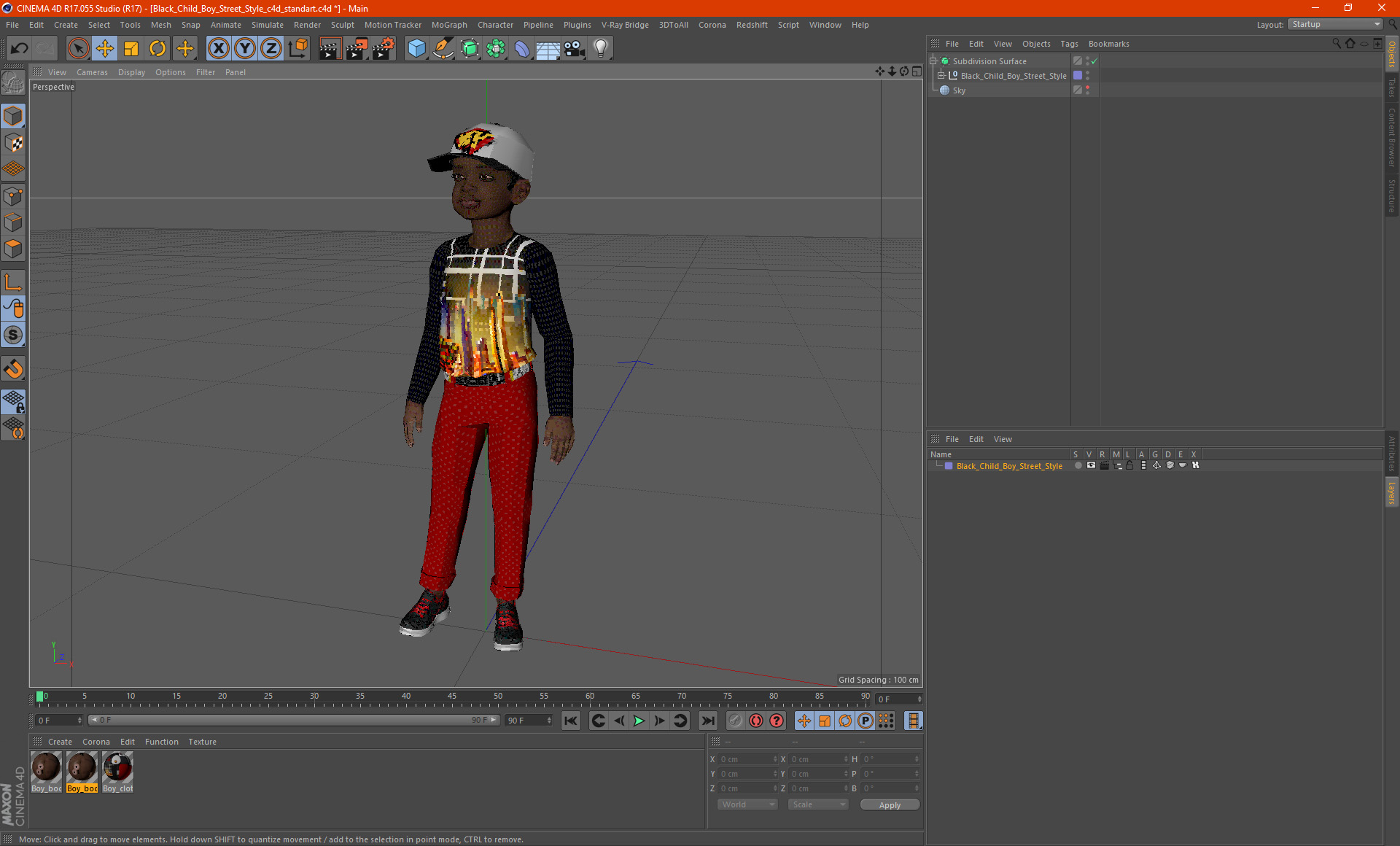Go to end of animation
Image resolution: width=1400 pixels, height=846 pixels.
[708, 721]
